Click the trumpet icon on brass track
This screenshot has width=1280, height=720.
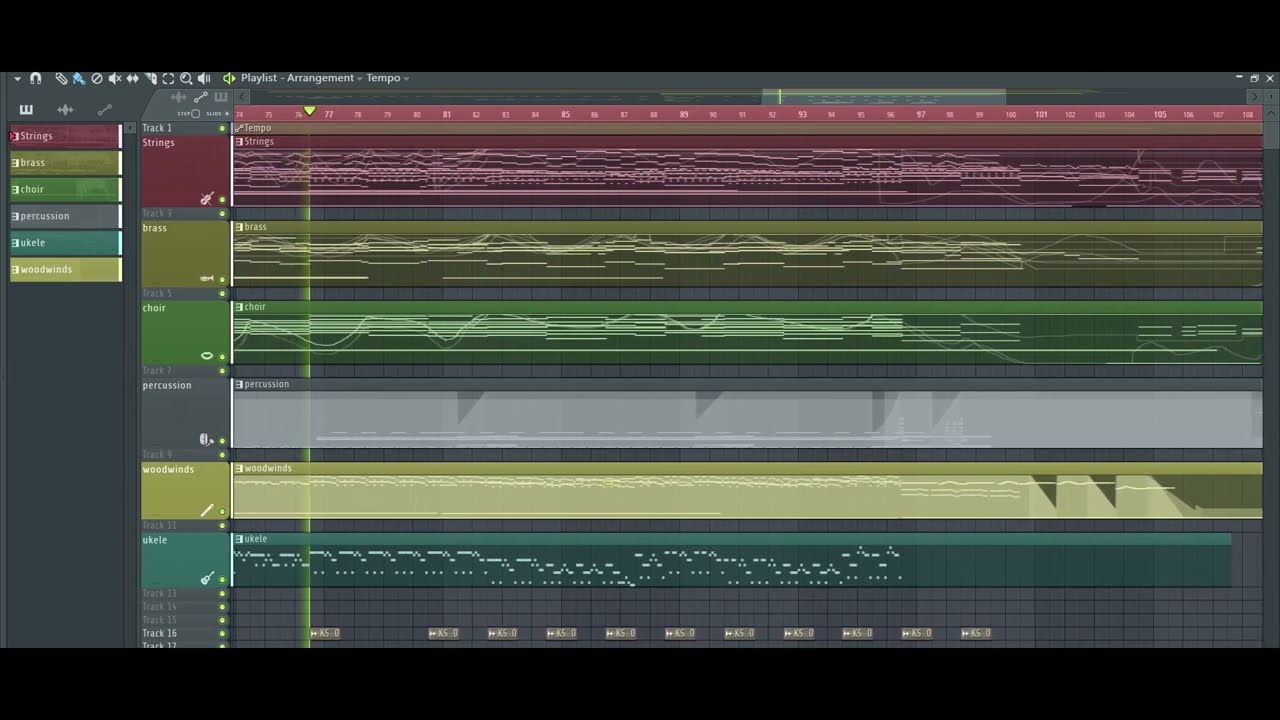(x=207, y=279)
